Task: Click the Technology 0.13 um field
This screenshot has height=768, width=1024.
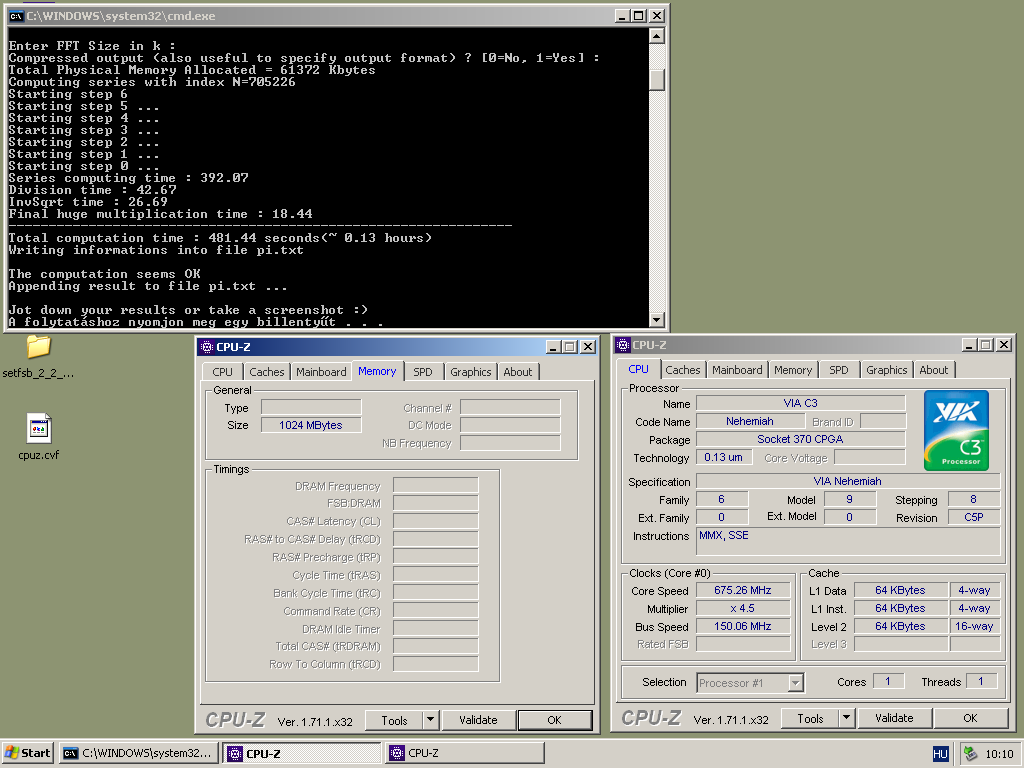Action: (x=723, y=458)
